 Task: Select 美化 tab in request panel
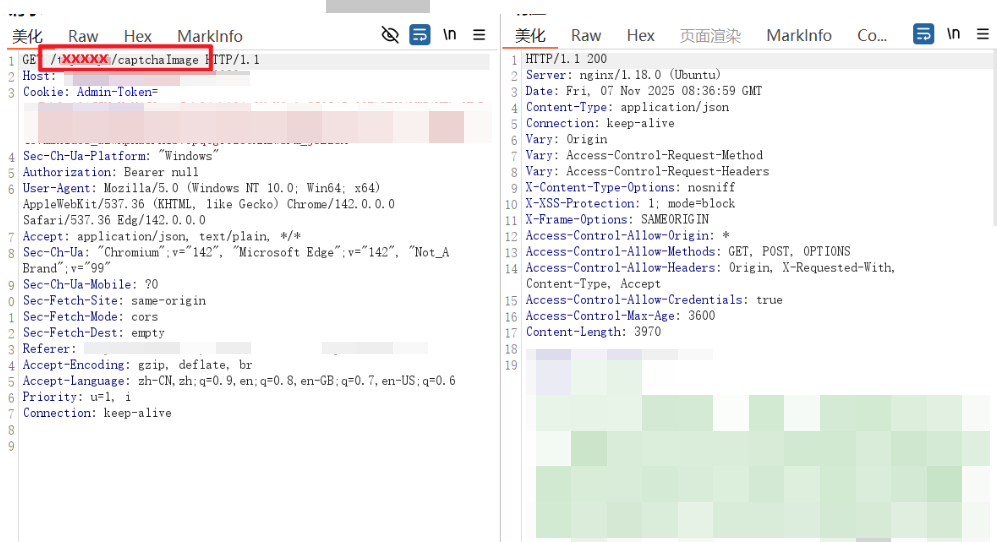(x=27, y=36)
